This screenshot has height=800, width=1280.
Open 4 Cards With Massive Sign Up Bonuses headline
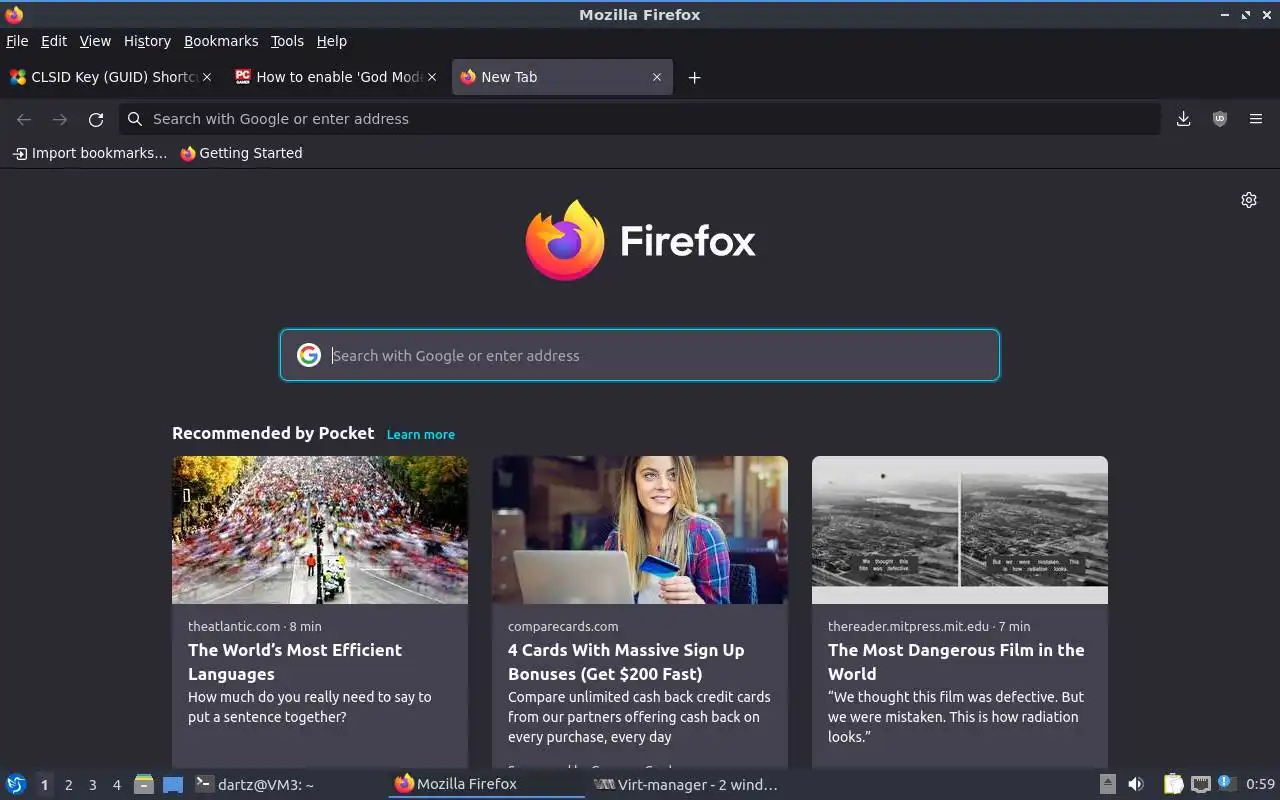pyautogui.click(x=626, y=662)
